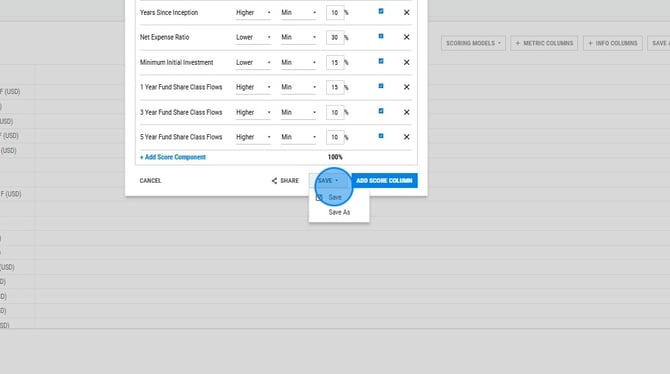Open Min dropdown for 5 Year Fund Share Class Flows

coord(299,137)
